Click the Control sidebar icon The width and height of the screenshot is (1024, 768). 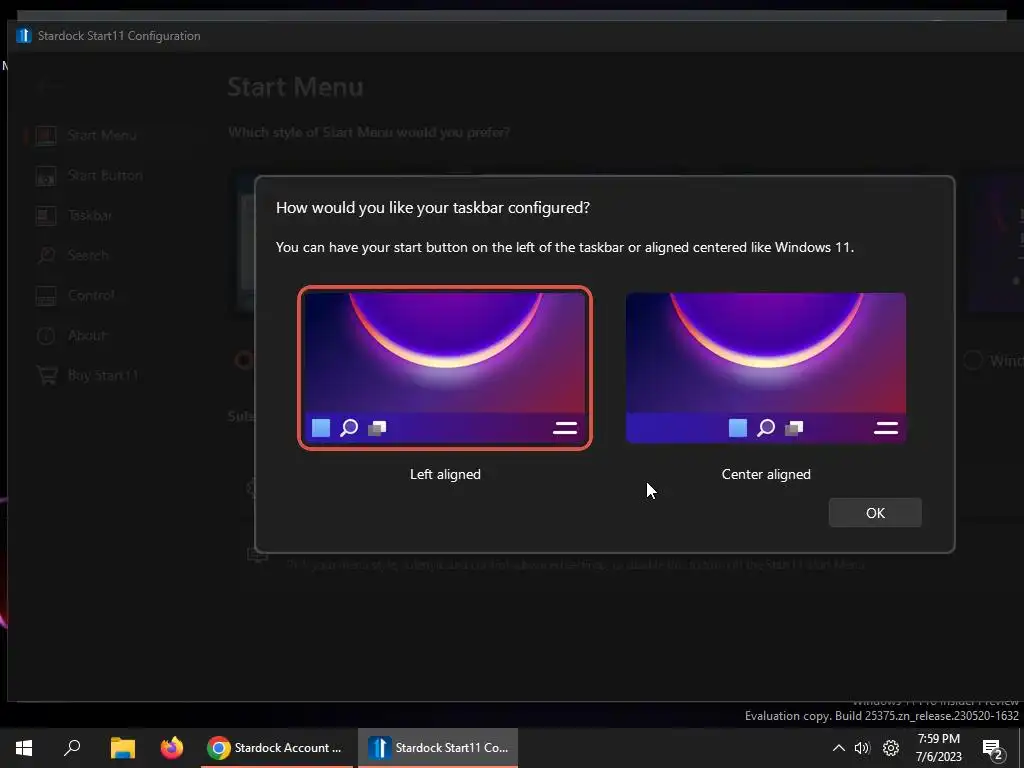pyautogui.click(x=46, y=295)
